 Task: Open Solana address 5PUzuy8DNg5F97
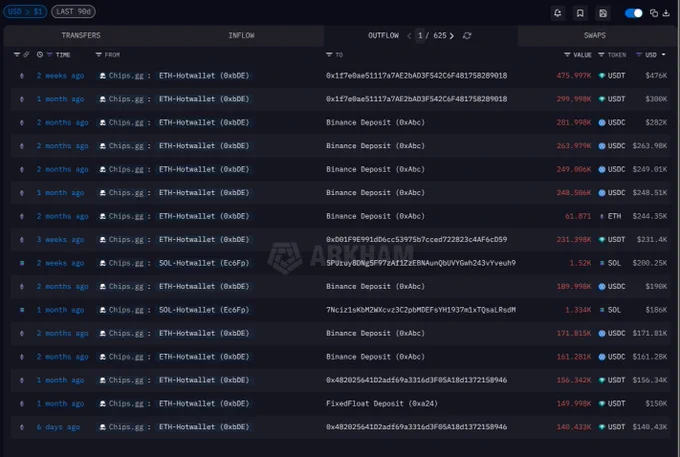click(421, 263)
